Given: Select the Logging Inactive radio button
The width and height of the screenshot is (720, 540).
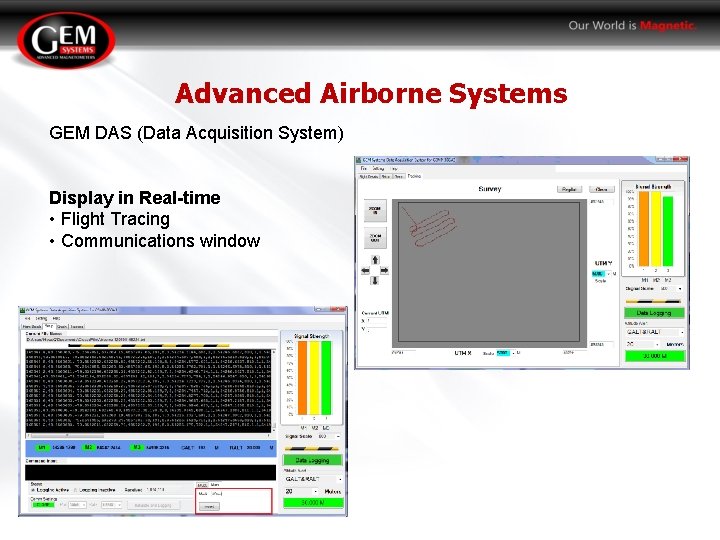Looking at the screenshot, I should coord(76,490).
